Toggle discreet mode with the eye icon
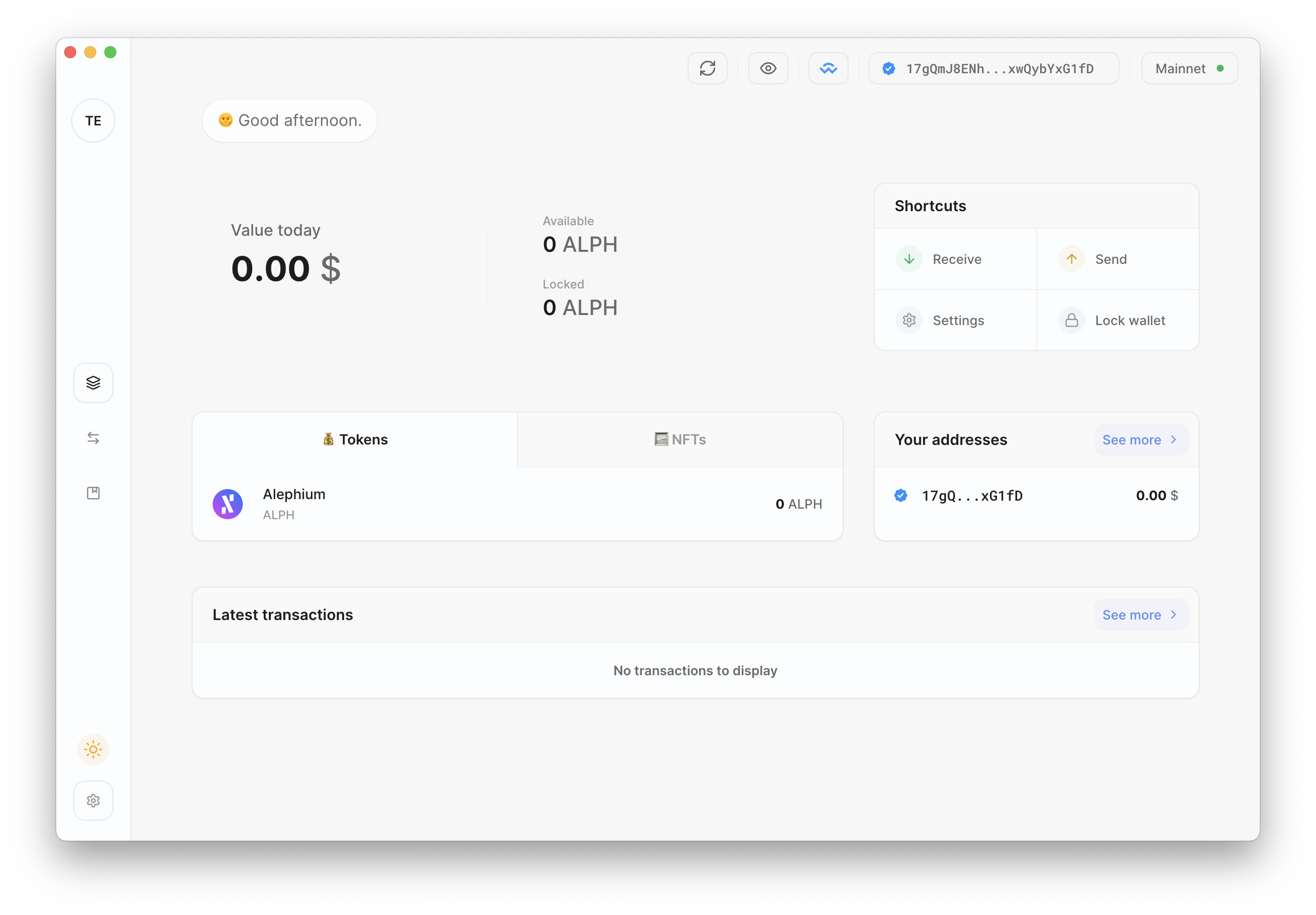Viewport: 1316px width, 915px height. point(768,69)
